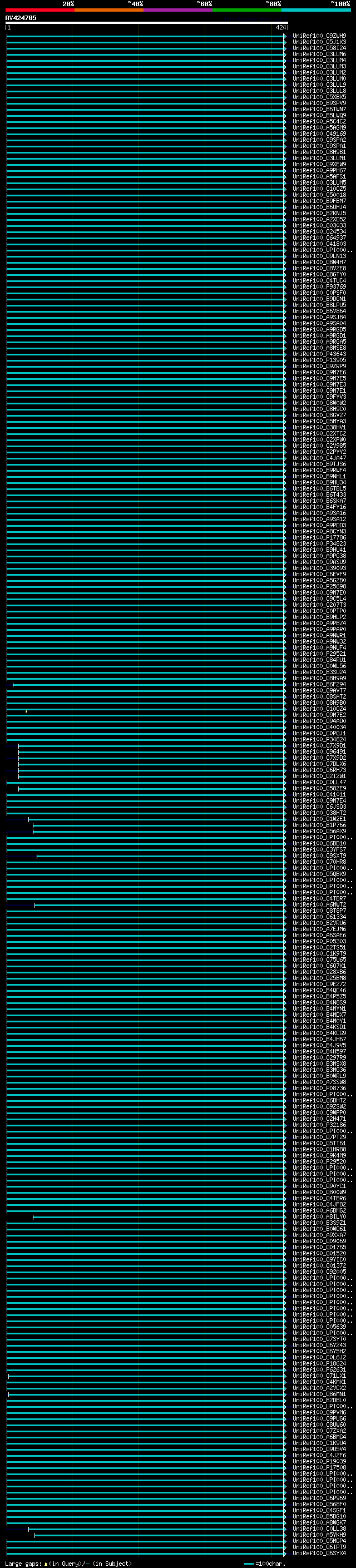Select hit label UniRef100_Q9FYV3
The width and height of the screenshot is (356, 1568).
319,397
